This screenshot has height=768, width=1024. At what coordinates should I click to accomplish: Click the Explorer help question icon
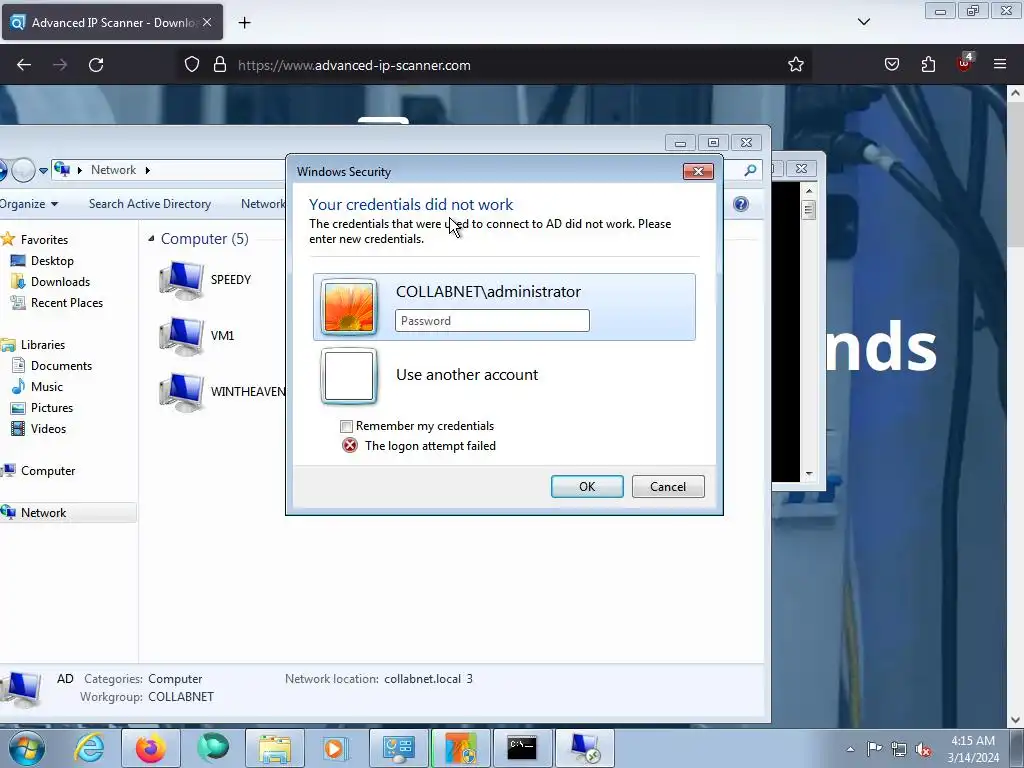741,204
